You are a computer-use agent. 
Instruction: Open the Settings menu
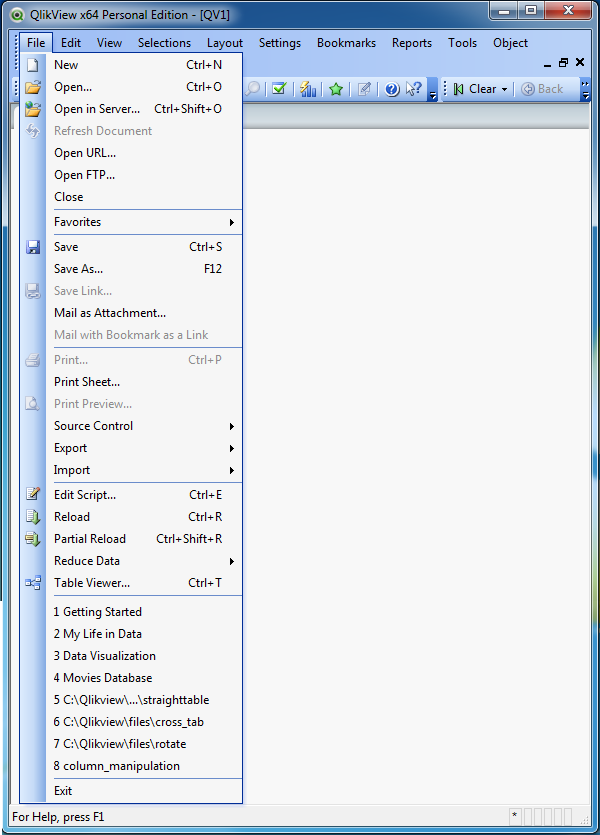pos(280,43)
